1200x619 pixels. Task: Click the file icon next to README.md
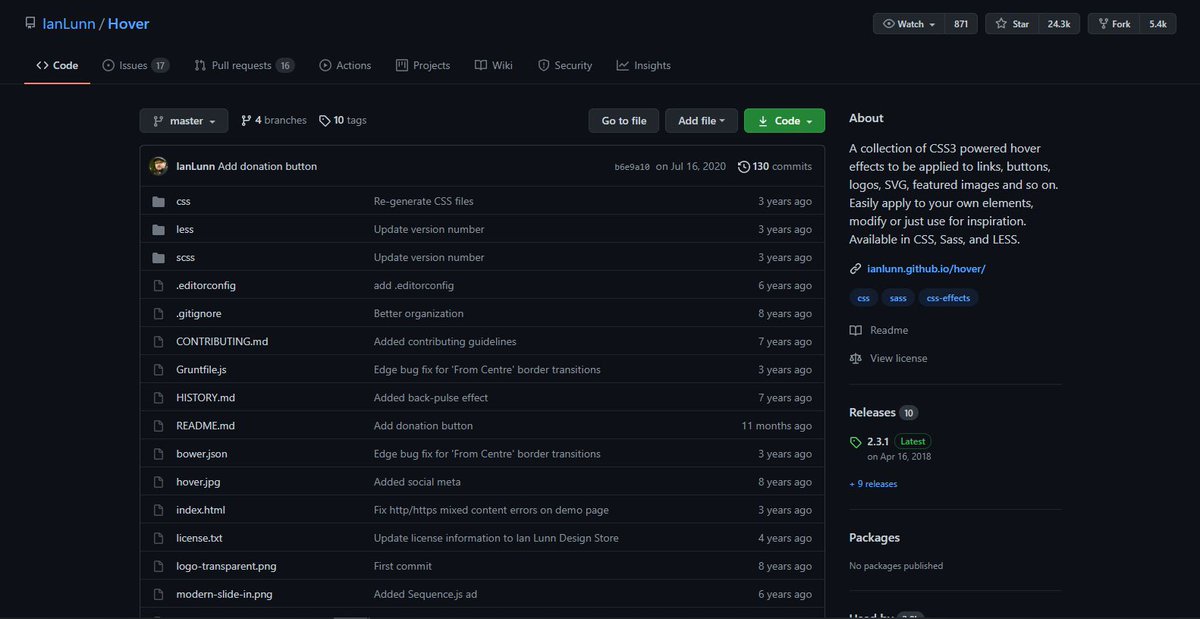pos(158,425)
